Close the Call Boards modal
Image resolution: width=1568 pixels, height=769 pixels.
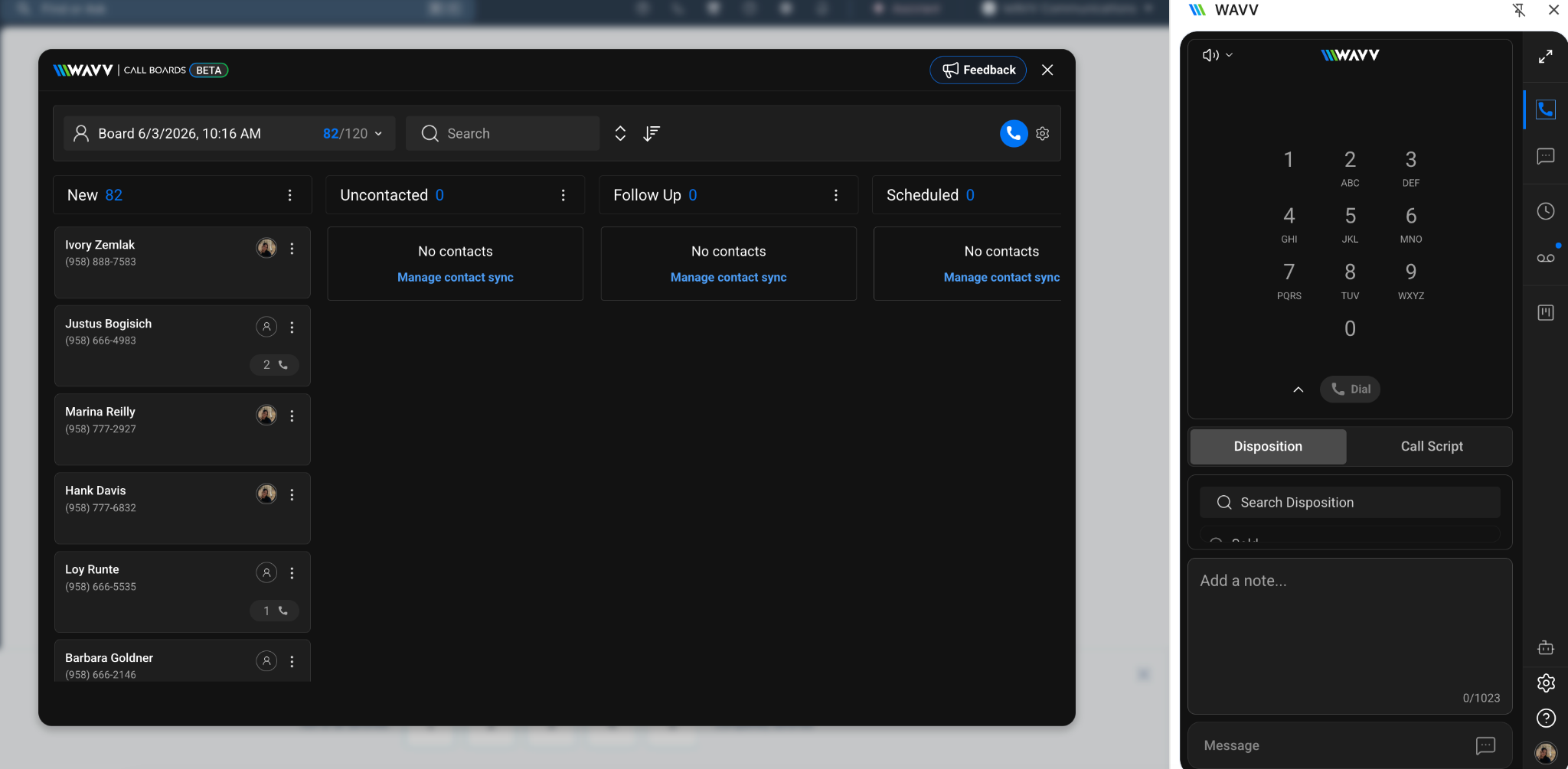click(x=1047, y=70)
